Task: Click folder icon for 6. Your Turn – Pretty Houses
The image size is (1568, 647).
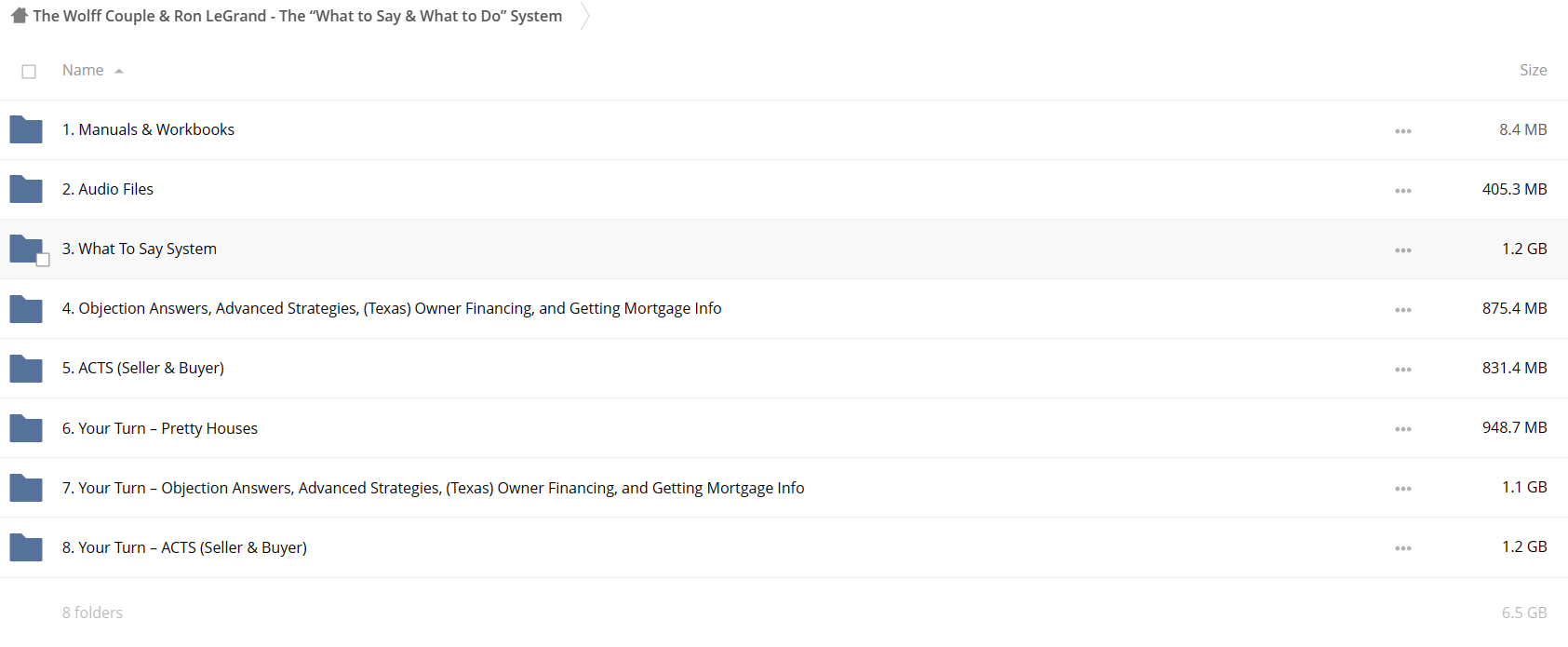Action: tap(26, 428)
